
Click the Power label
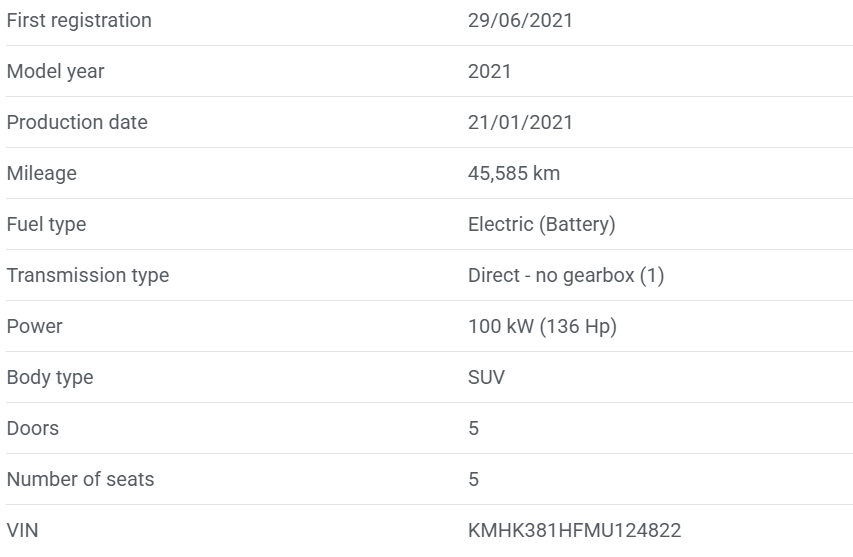[x=34, y=326]
